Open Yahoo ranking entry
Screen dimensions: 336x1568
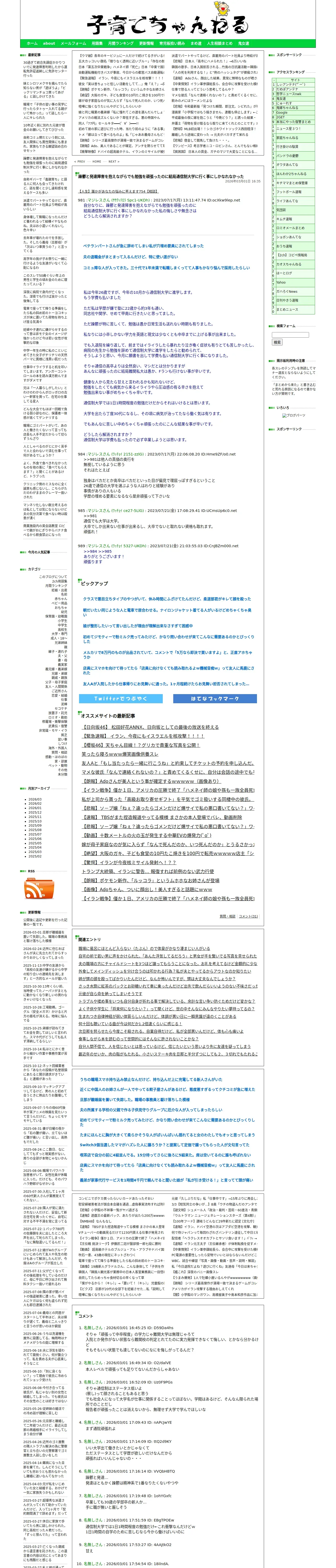pyautogui.click(x=281, y=283)
